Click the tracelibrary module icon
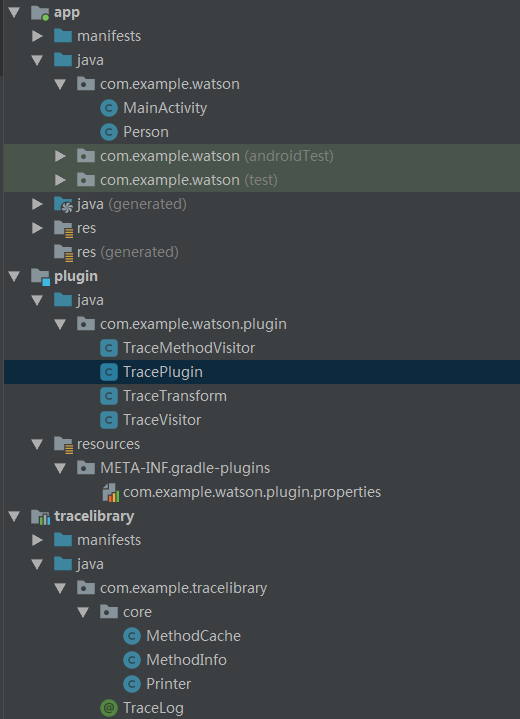The height and width of the screenshot is (719, 520). pos(40,517)
